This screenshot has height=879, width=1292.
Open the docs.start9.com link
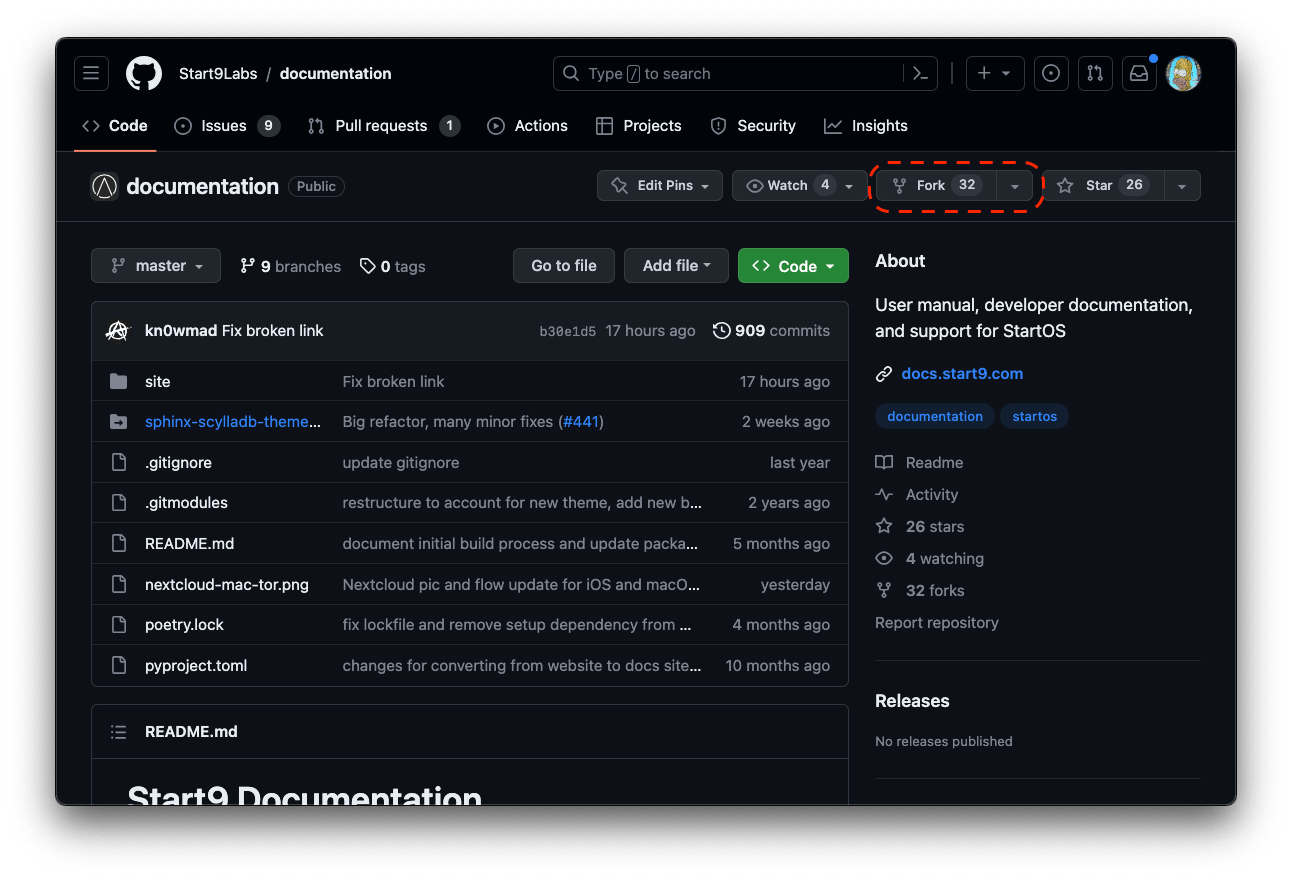coord(962,374)
